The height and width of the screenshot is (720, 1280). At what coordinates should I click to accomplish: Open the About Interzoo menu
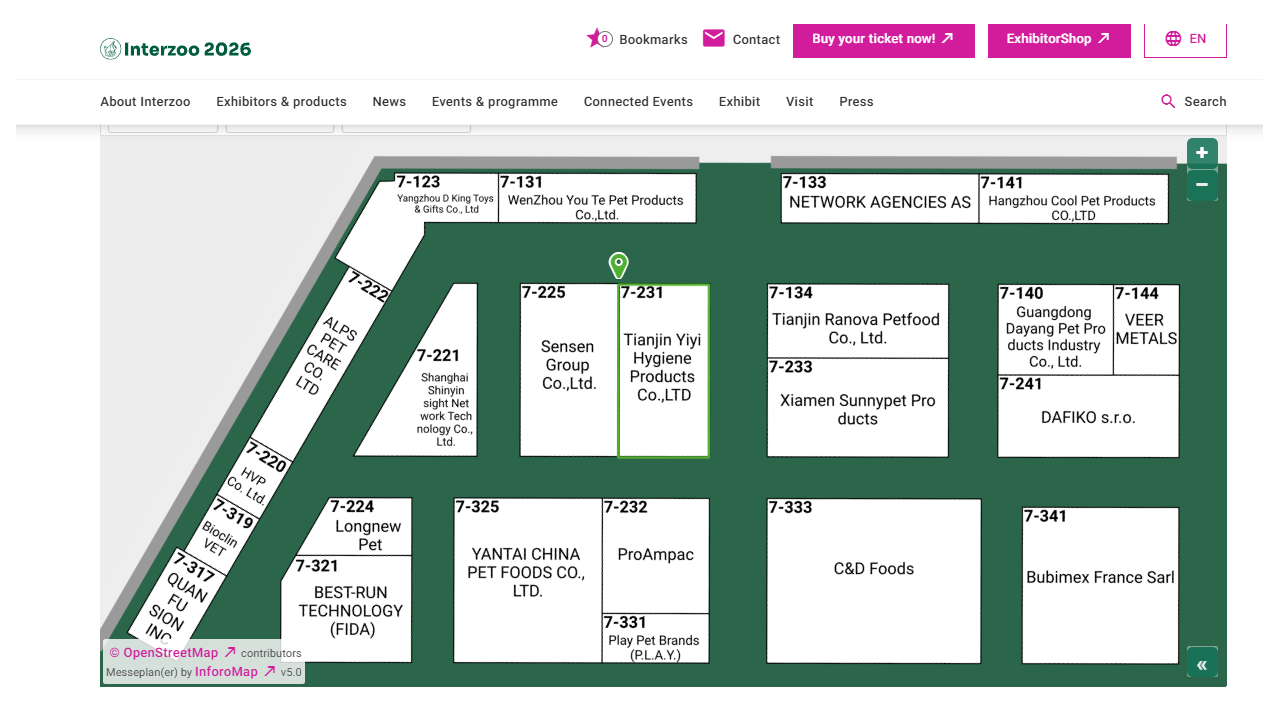coord(145,101)
